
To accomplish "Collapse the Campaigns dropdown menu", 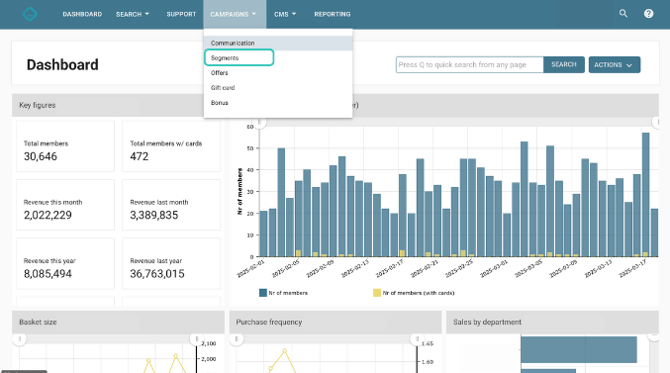I will 234,14.
